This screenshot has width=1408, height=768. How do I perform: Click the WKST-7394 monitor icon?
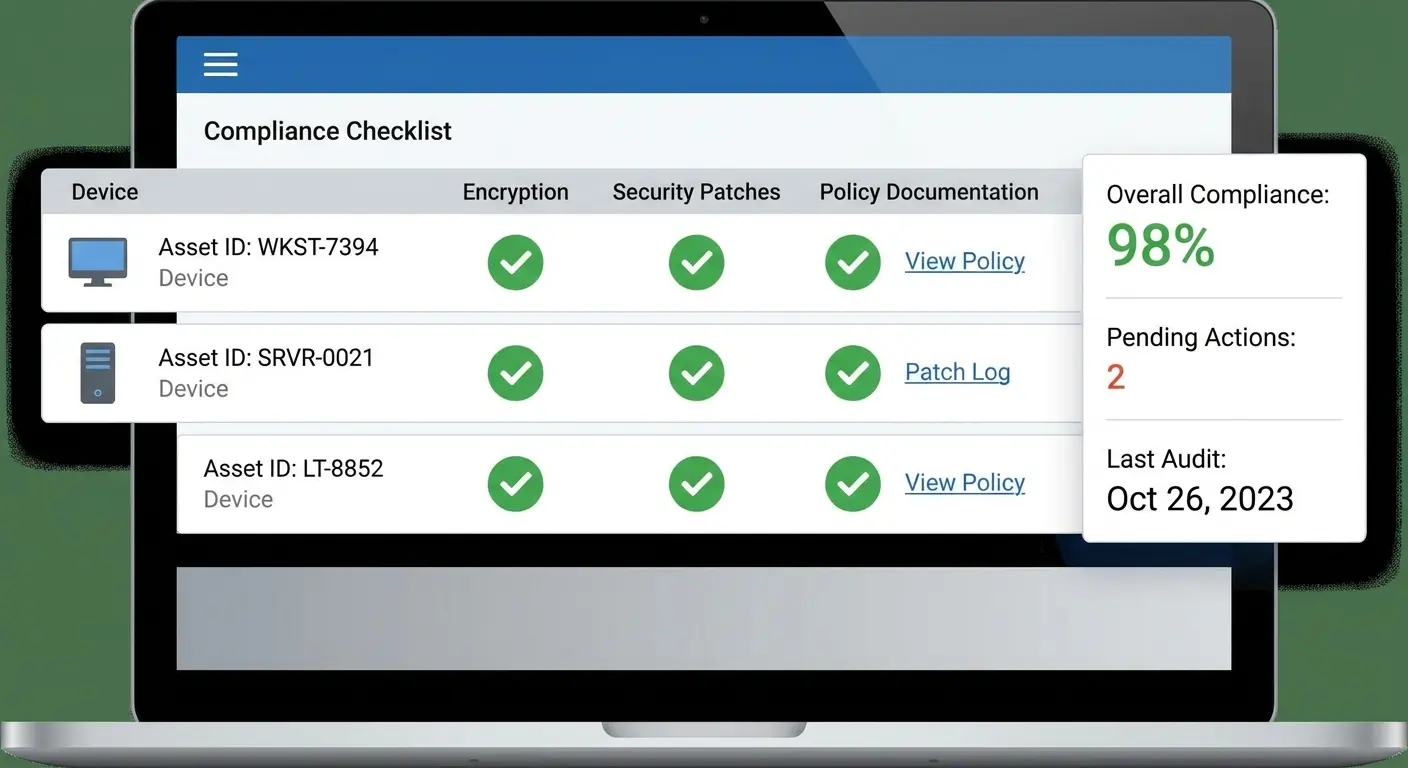click(x=97, y=262)
